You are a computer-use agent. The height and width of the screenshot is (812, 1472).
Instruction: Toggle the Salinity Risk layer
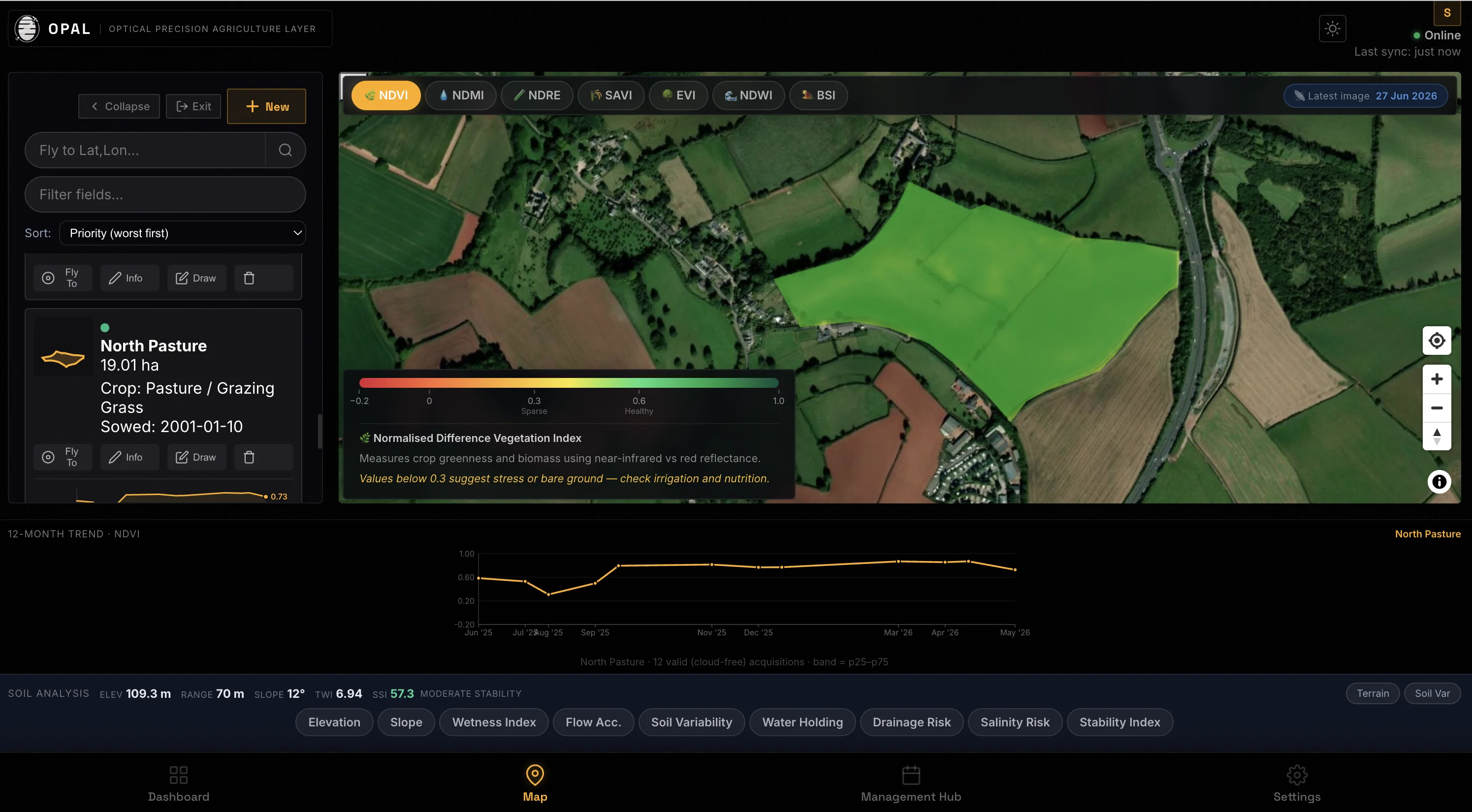[1015, 722]
